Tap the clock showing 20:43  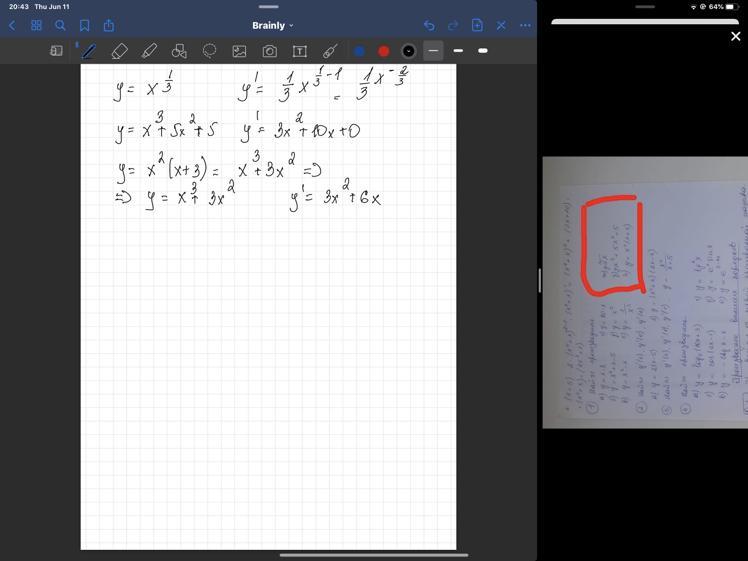click(x=19, y=7)
